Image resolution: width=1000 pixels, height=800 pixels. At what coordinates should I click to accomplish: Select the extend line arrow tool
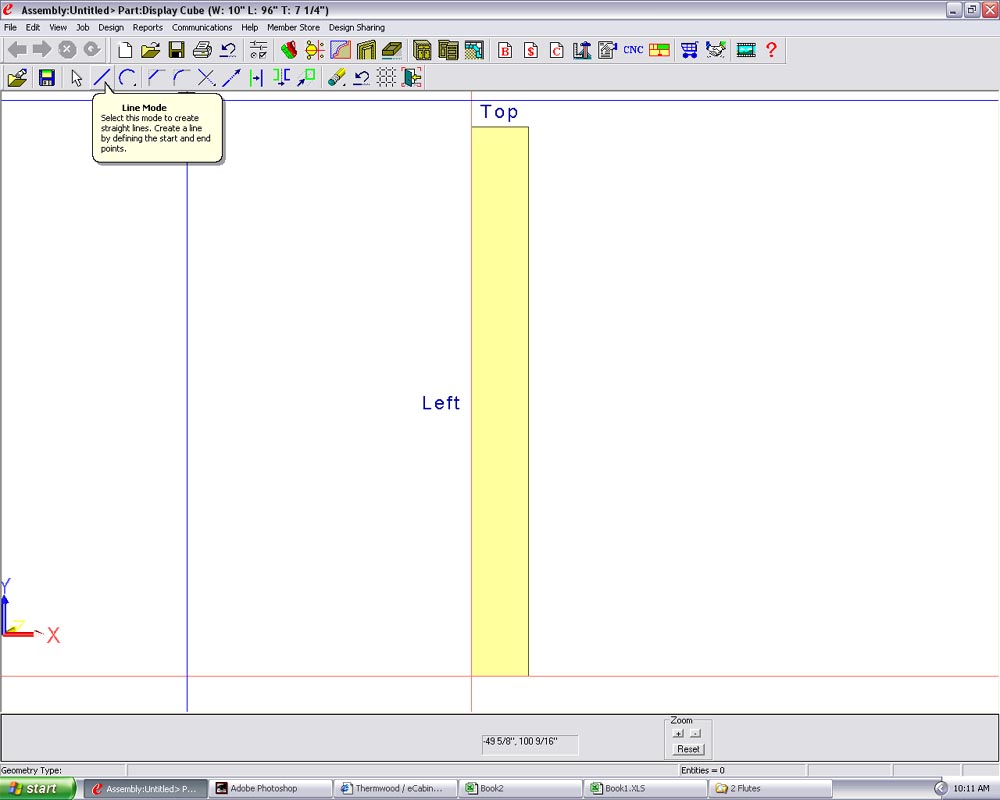click(x=231, y=78)
